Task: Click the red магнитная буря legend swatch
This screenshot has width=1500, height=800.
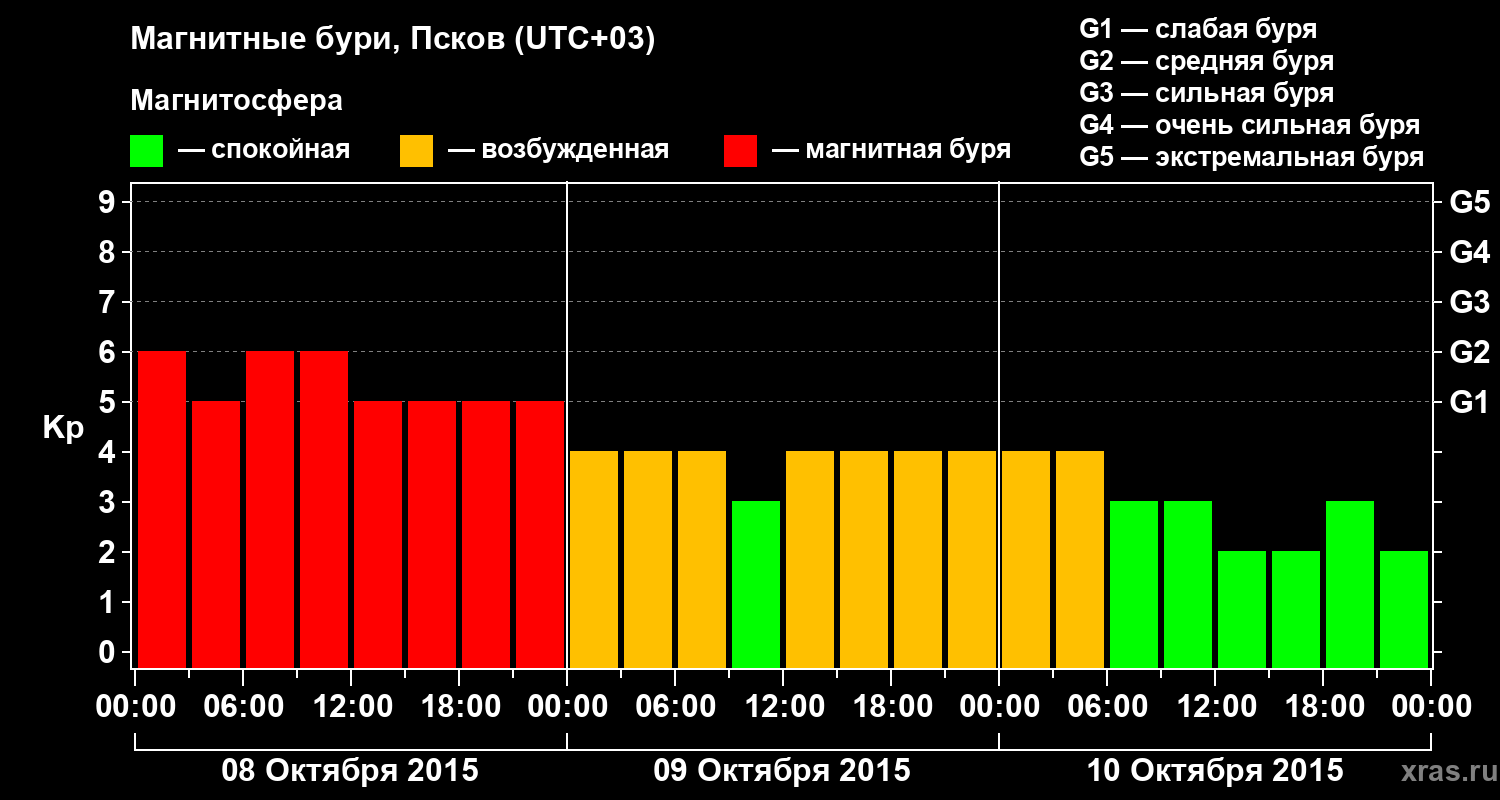Action: [740, 151]
